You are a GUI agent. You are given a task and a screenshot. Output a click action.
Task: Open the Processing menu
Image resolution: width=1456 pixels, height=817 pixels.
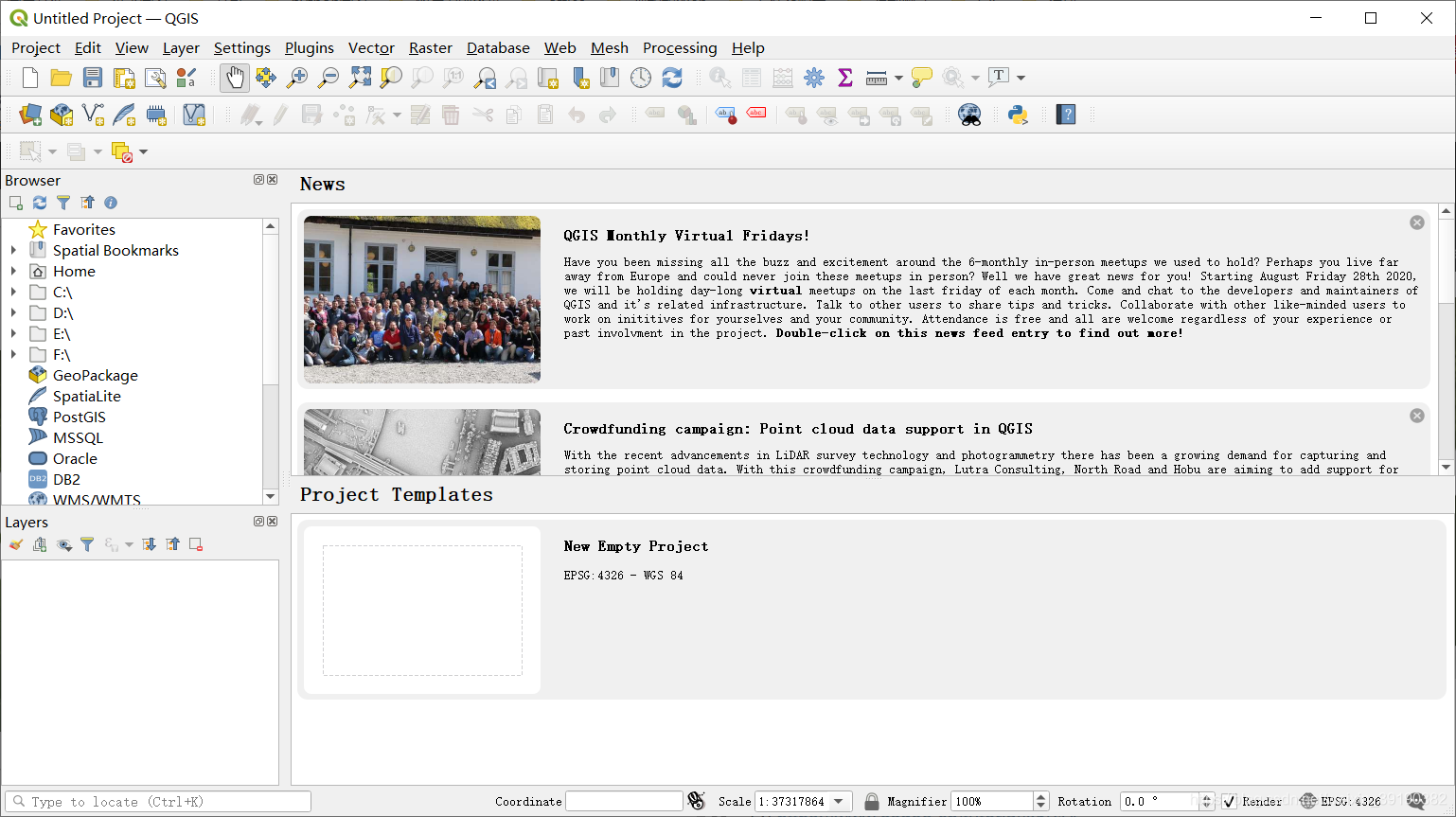[x=680, y=48]
